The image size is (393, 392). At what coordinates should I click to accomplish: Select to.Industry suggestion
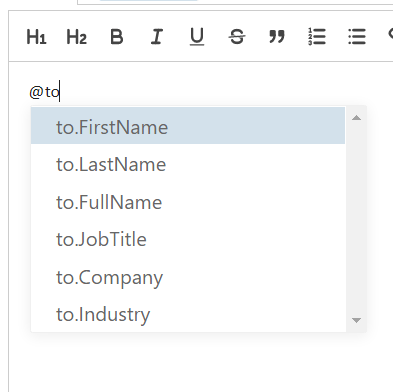pyautogui.click(x=188, y=314)
